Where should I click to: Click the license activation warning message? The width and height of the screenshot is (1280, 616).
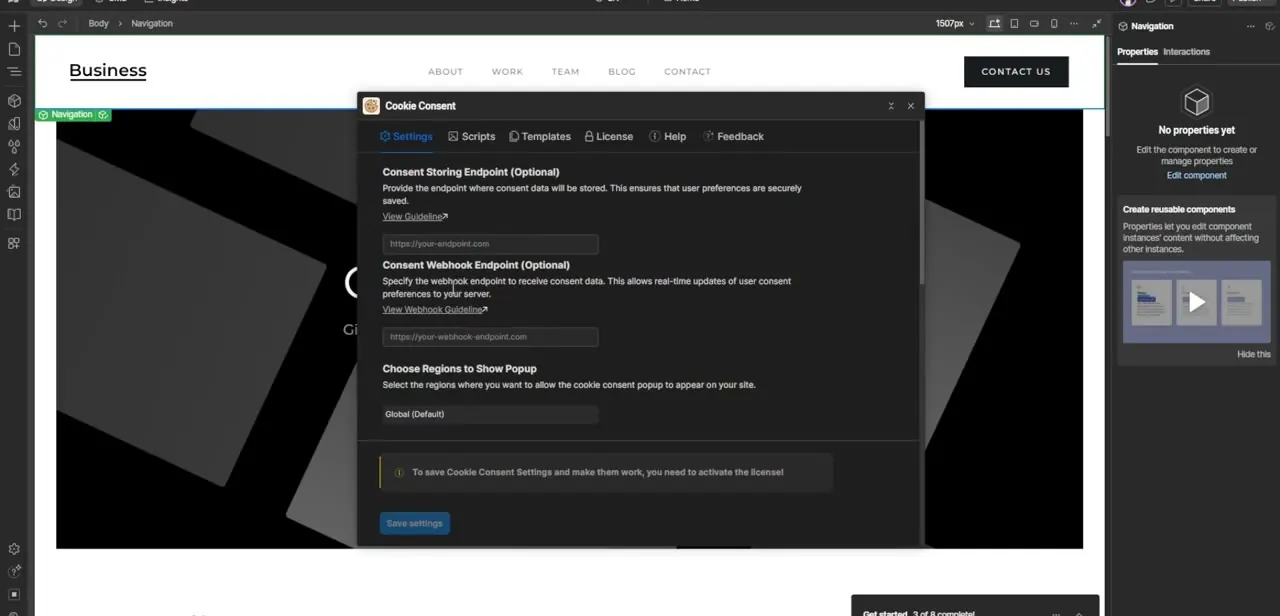(606, 472)
